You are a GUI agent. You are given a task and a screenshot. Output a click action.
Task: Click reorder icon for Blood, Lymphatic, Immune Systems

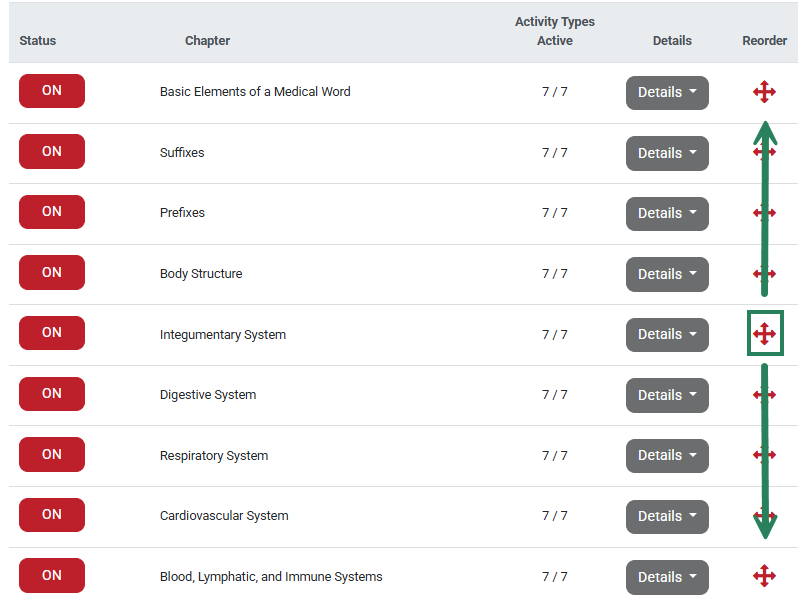click(764, 576)
